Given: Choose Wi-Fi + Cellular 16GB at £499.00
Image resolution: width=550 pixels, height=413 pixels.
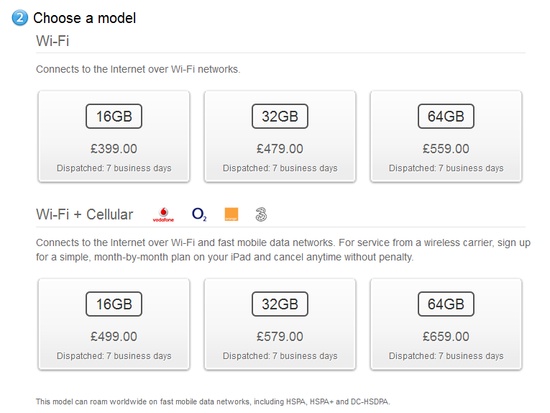Looking at the screenshot, I should 114,324.
